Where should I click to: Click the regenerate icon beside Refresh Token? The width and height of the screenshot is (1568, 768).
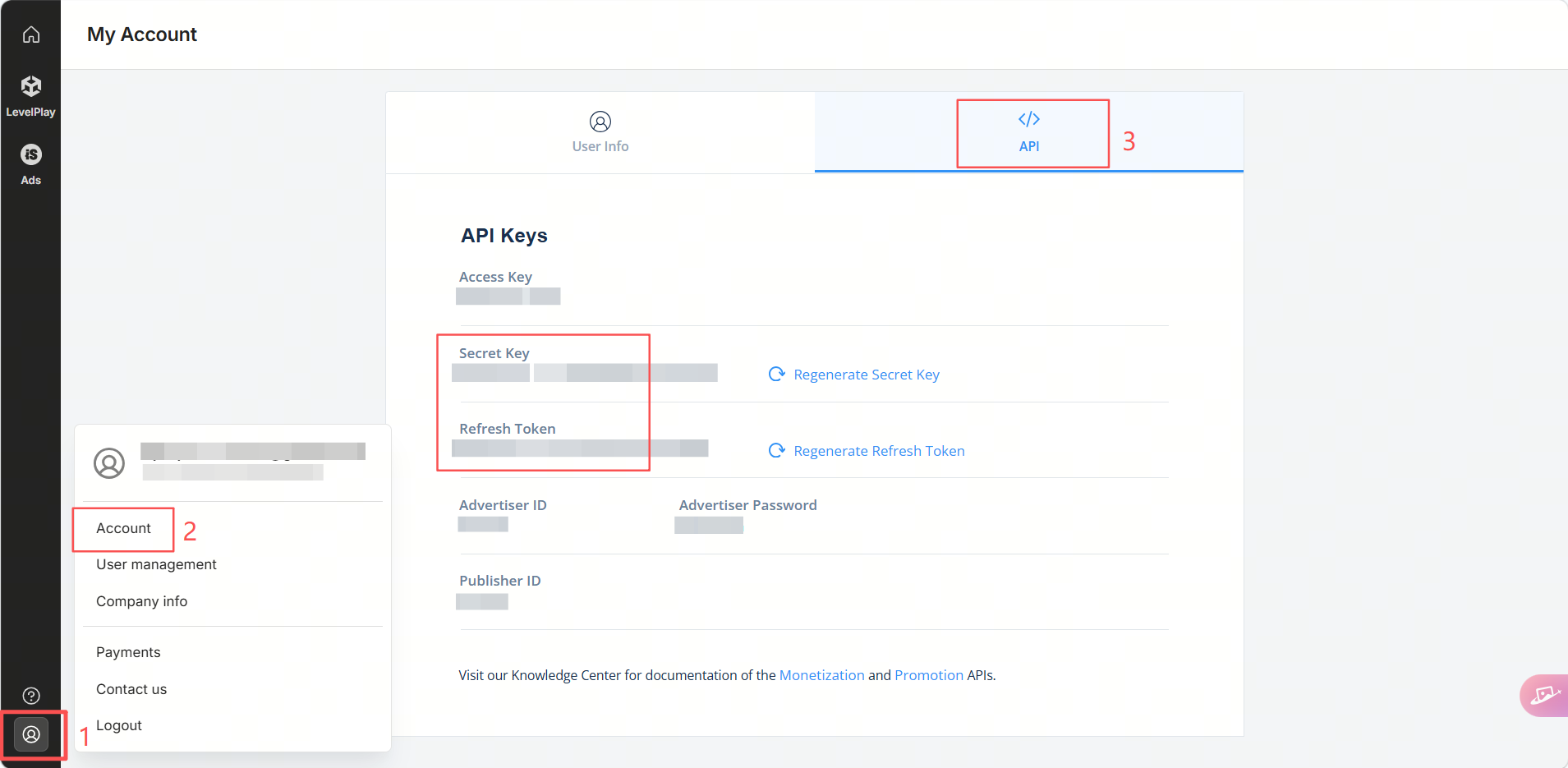click(776, 451)
